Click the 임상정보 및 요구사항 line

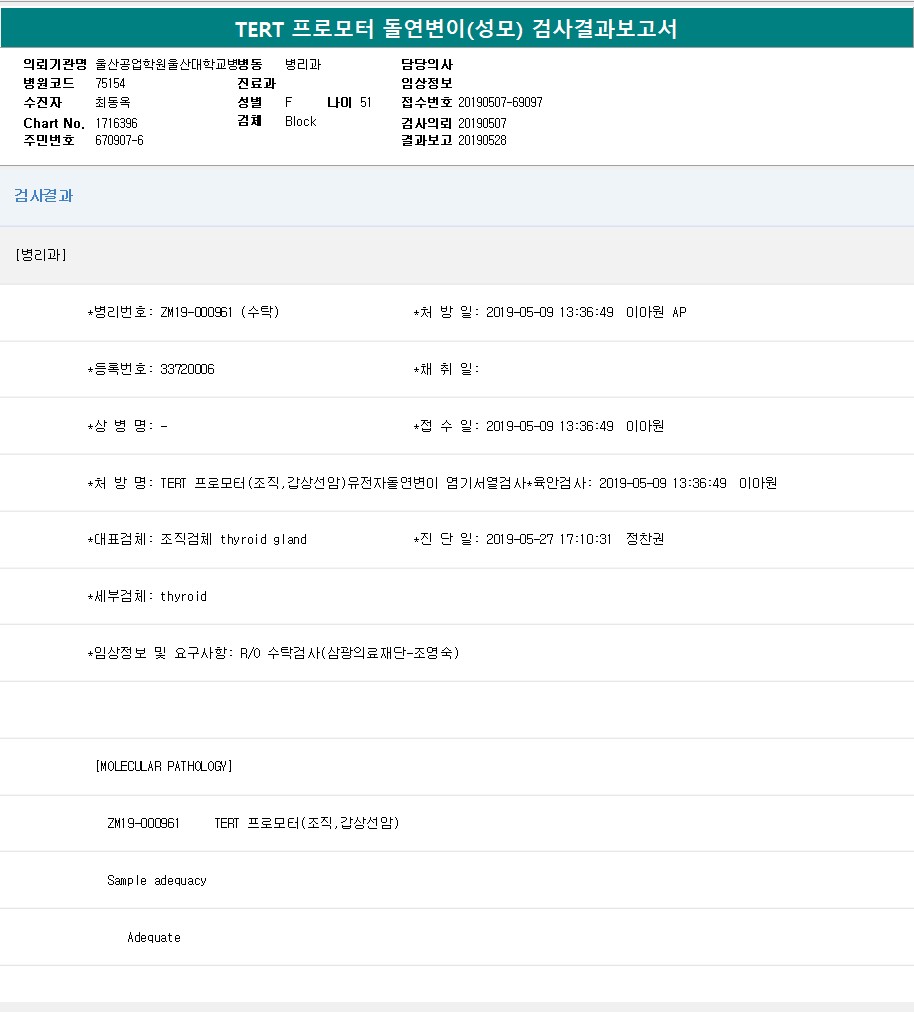click(274, 653)
